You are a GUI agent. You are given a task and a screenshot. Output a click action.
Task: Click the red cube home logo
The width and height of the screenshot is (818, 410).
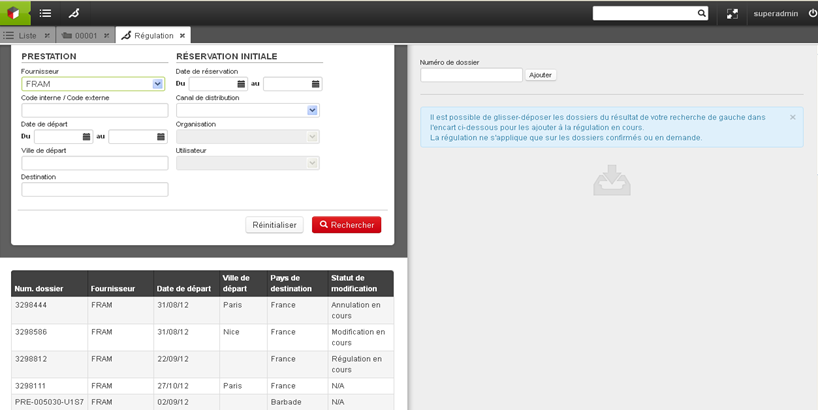[x=14, y=13]
